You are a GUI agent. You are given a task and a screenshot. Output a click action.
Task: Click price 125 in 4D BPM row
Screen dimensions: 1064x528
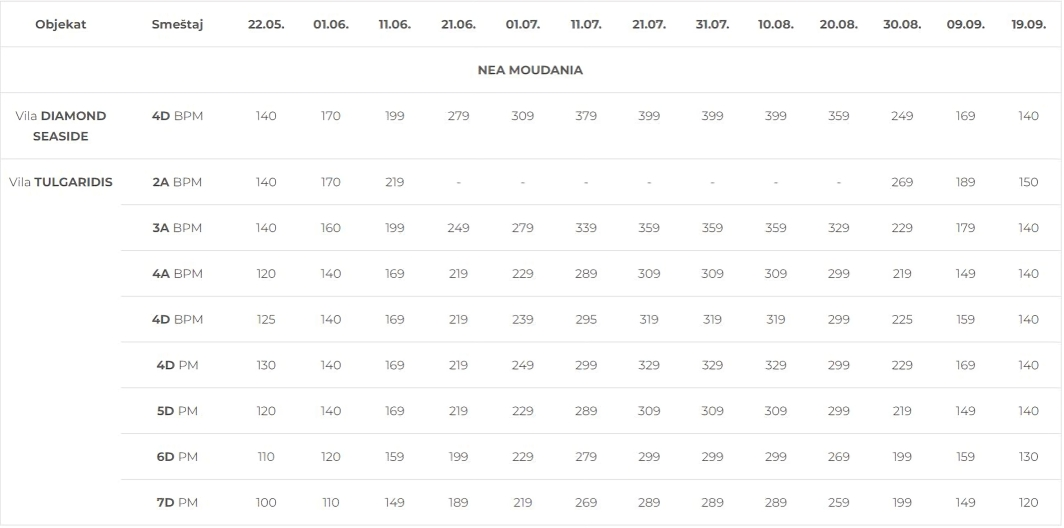[266, 319]
